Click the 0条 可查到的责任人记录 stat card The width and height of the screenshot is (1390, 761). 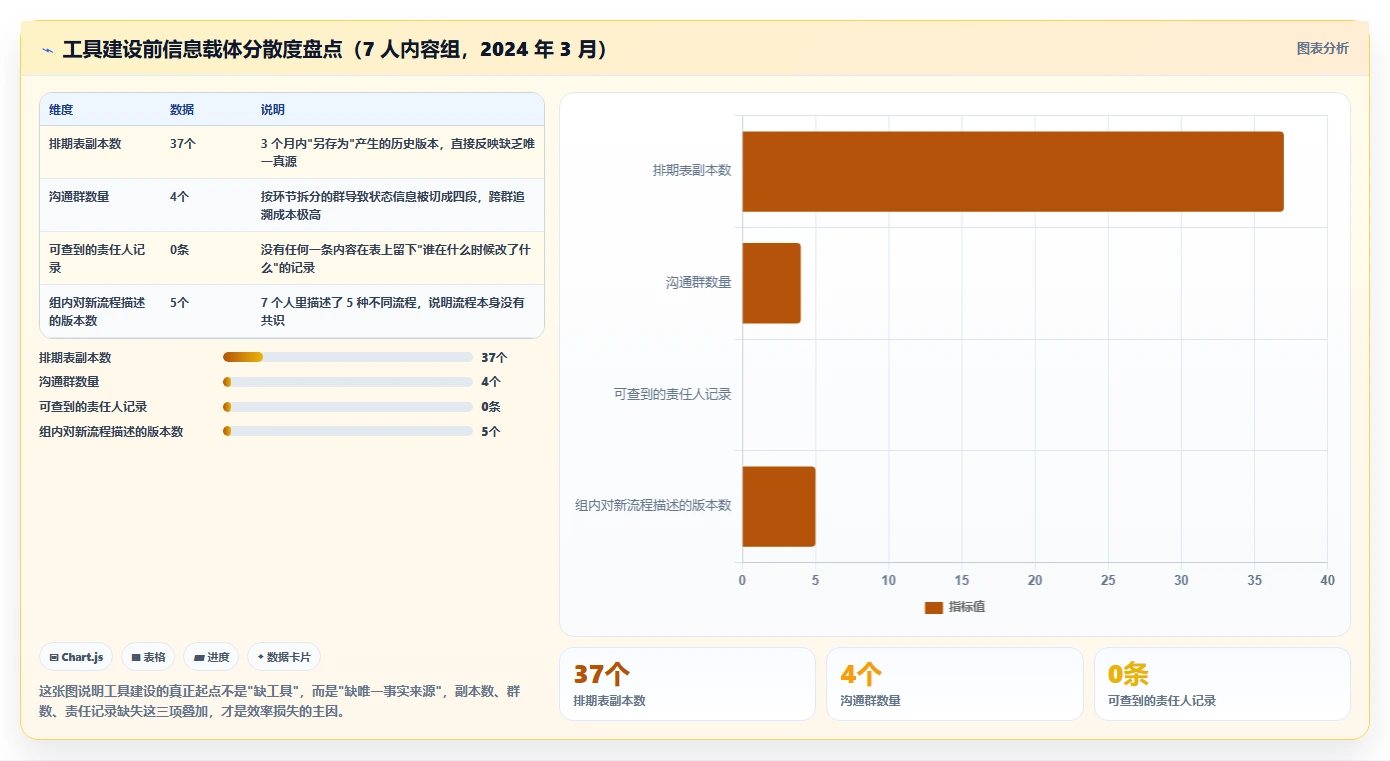[1222, 684]
